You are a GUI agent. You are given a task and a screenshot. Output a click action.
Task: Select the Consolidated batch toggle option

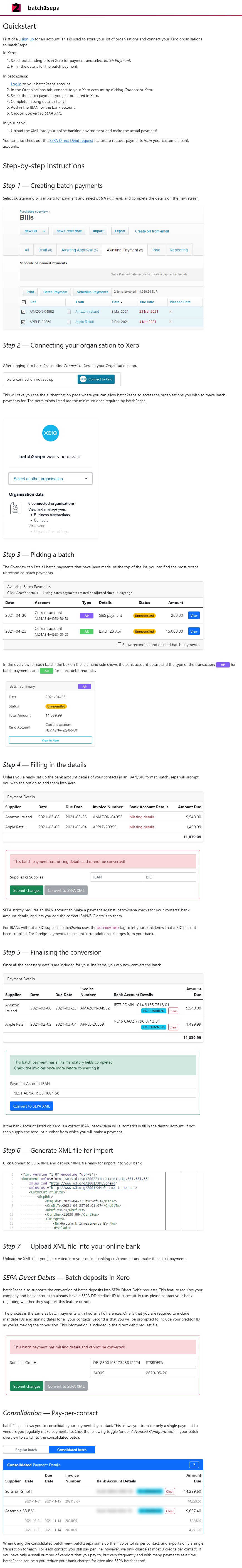point(72,1449)
